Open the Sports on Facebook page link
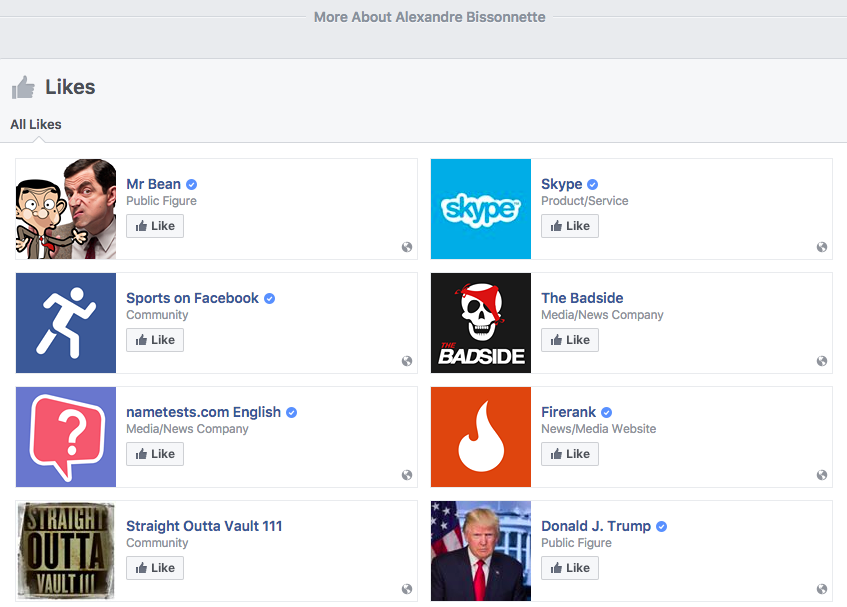This screenshot has height=607, width=847. (192, 298)
